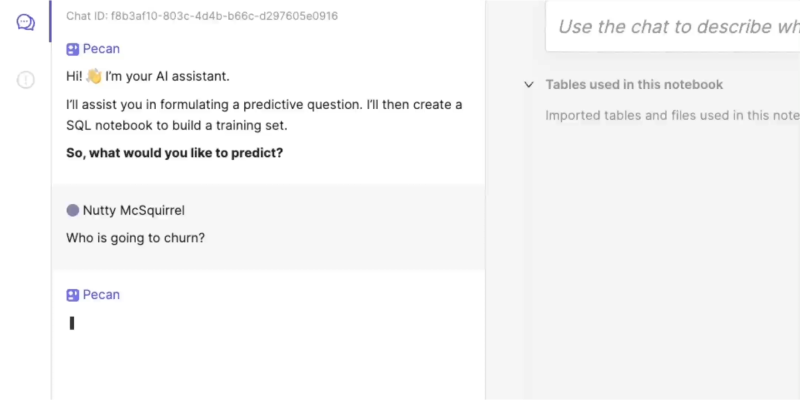Click 'Imported tables and files used' description
This screenshot has height=400, width=800.
[x=672, y=115]
